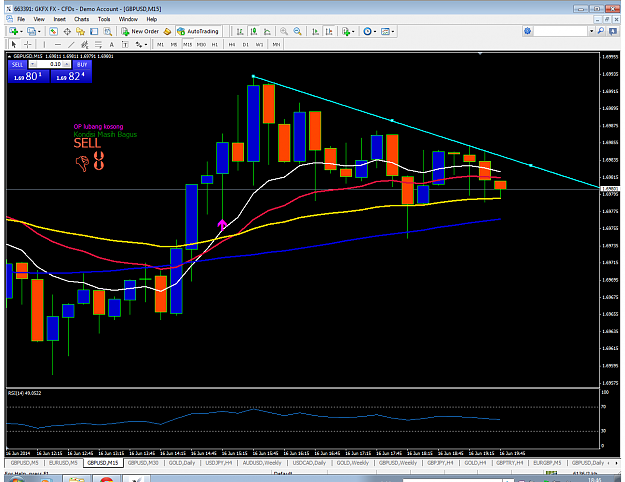Select the cursor arrow tool
The width and height of the screenshot is (625, 482).
(x=14, y=44)
